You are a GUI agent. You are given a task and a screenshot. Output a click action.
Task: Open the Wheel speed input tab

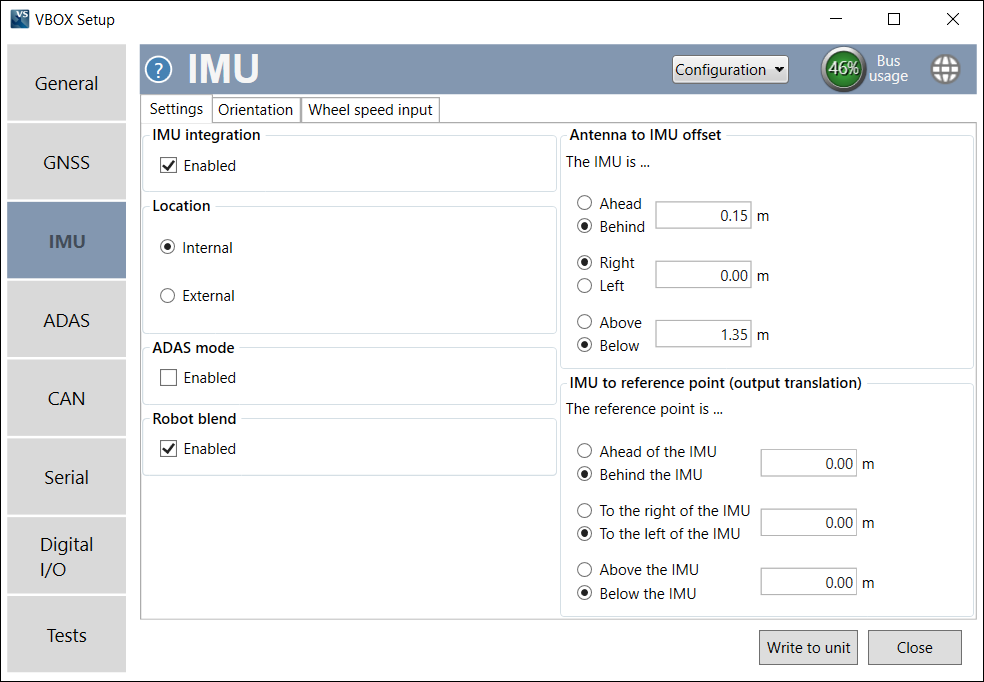pyautogui.click(x=370, y=109)
